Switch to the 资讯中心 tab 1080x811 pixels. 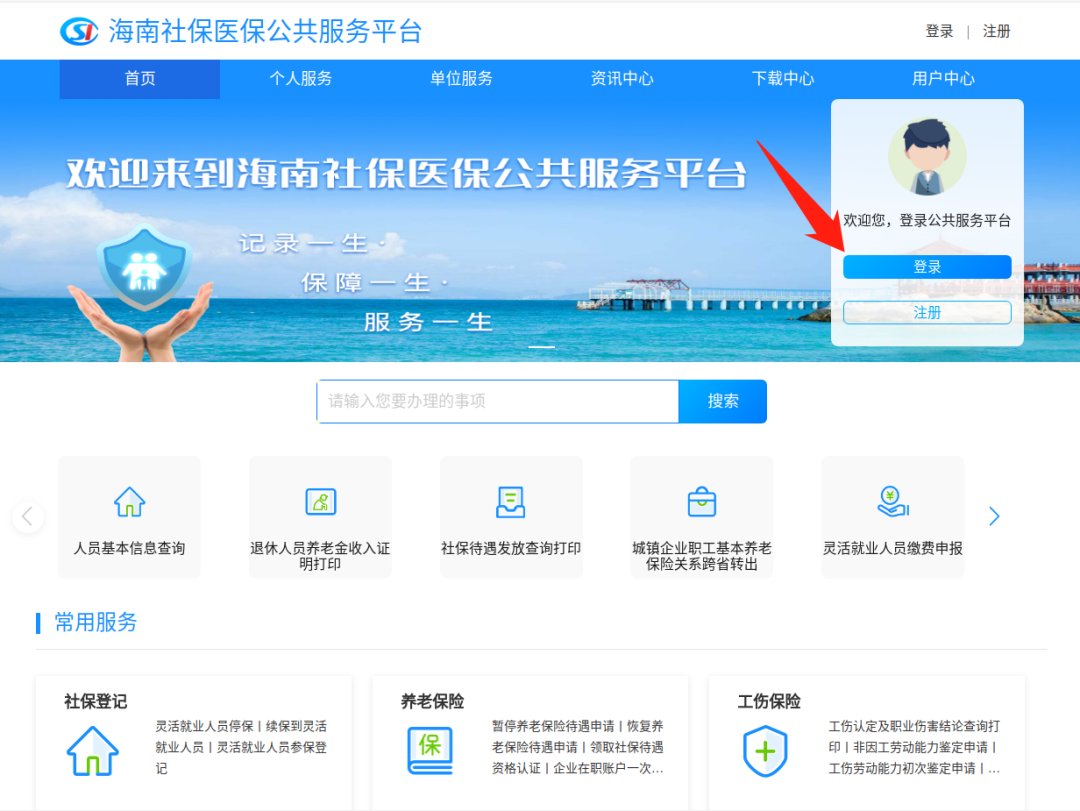pos(622,79)
